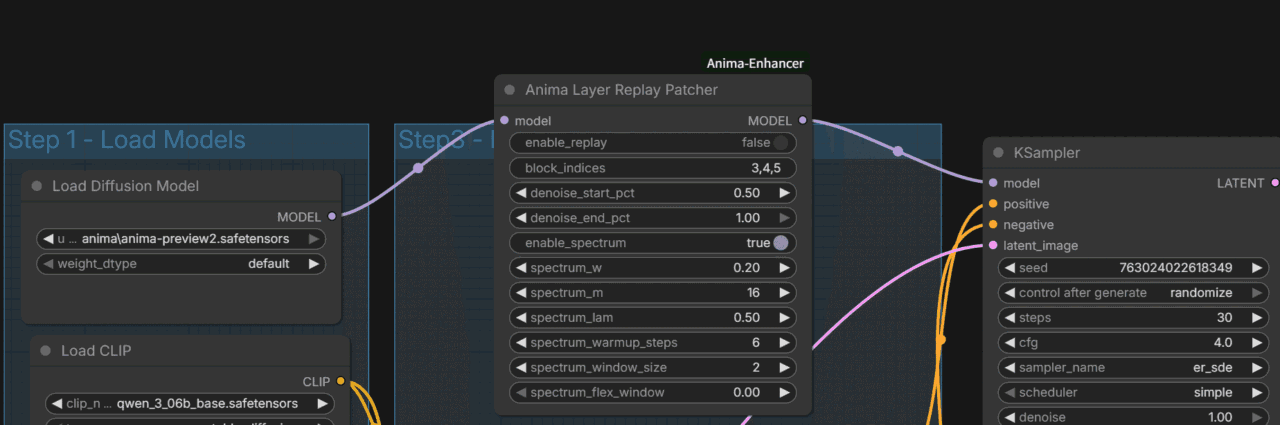Decrease cfg value with left arrow
Screen dimensions: 1280x425
1008,343
